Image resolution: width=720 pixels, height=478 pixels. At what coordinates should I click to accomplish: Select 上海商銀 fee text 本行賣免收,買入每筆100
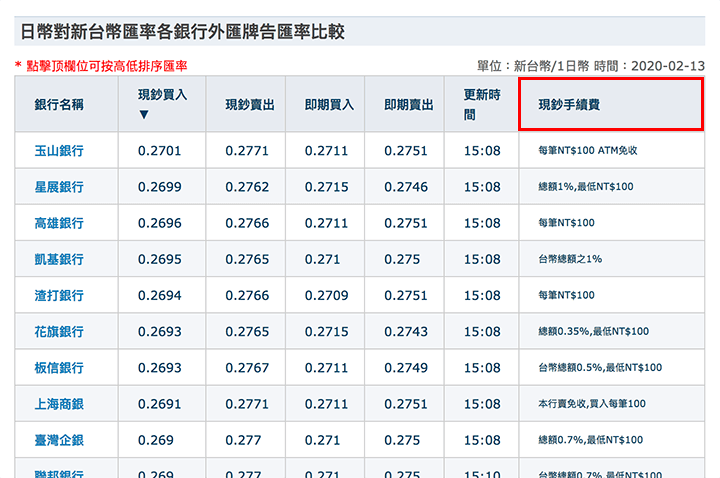[x=592, y=404]
